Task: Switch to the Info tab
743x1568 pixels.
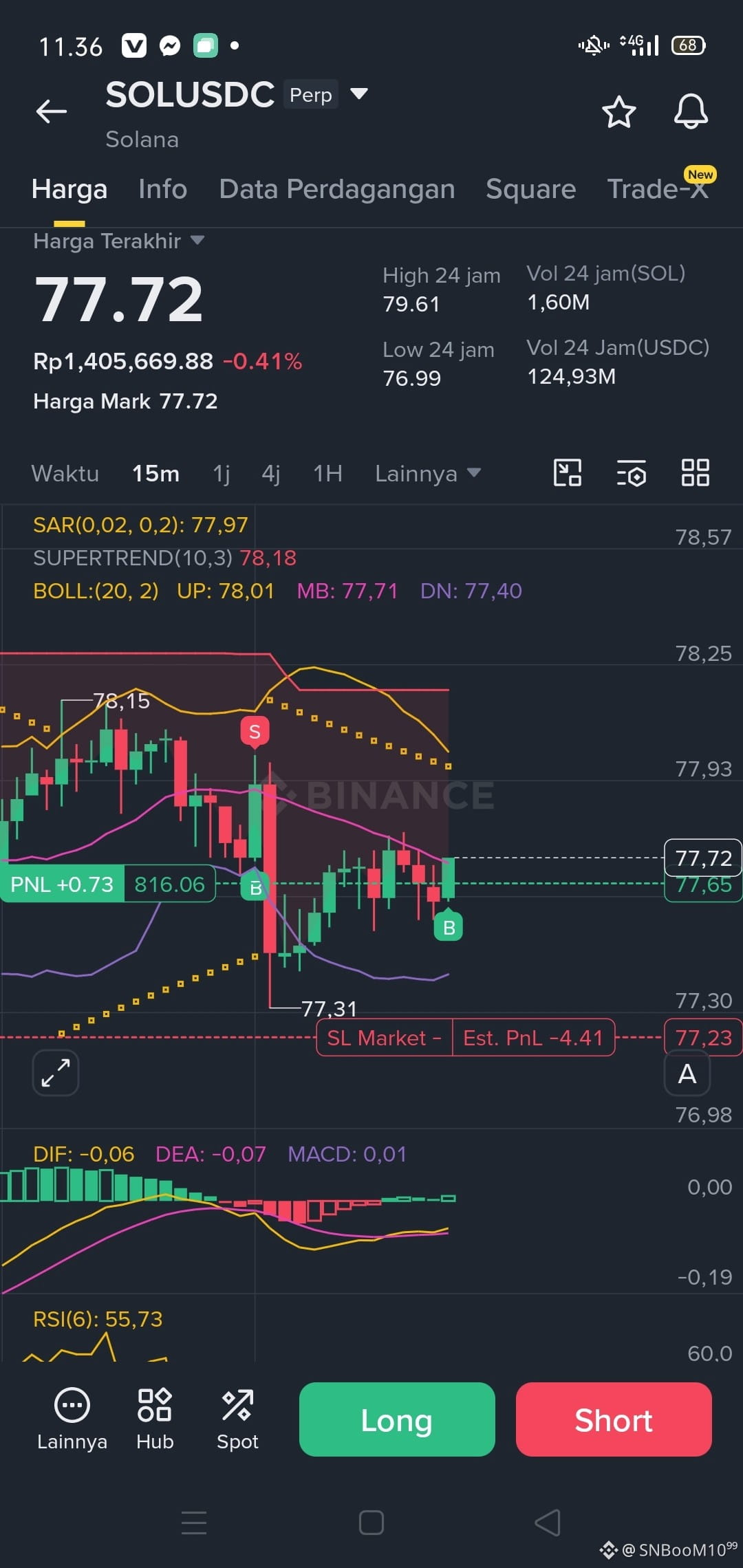Action: [x=162, y=189]
